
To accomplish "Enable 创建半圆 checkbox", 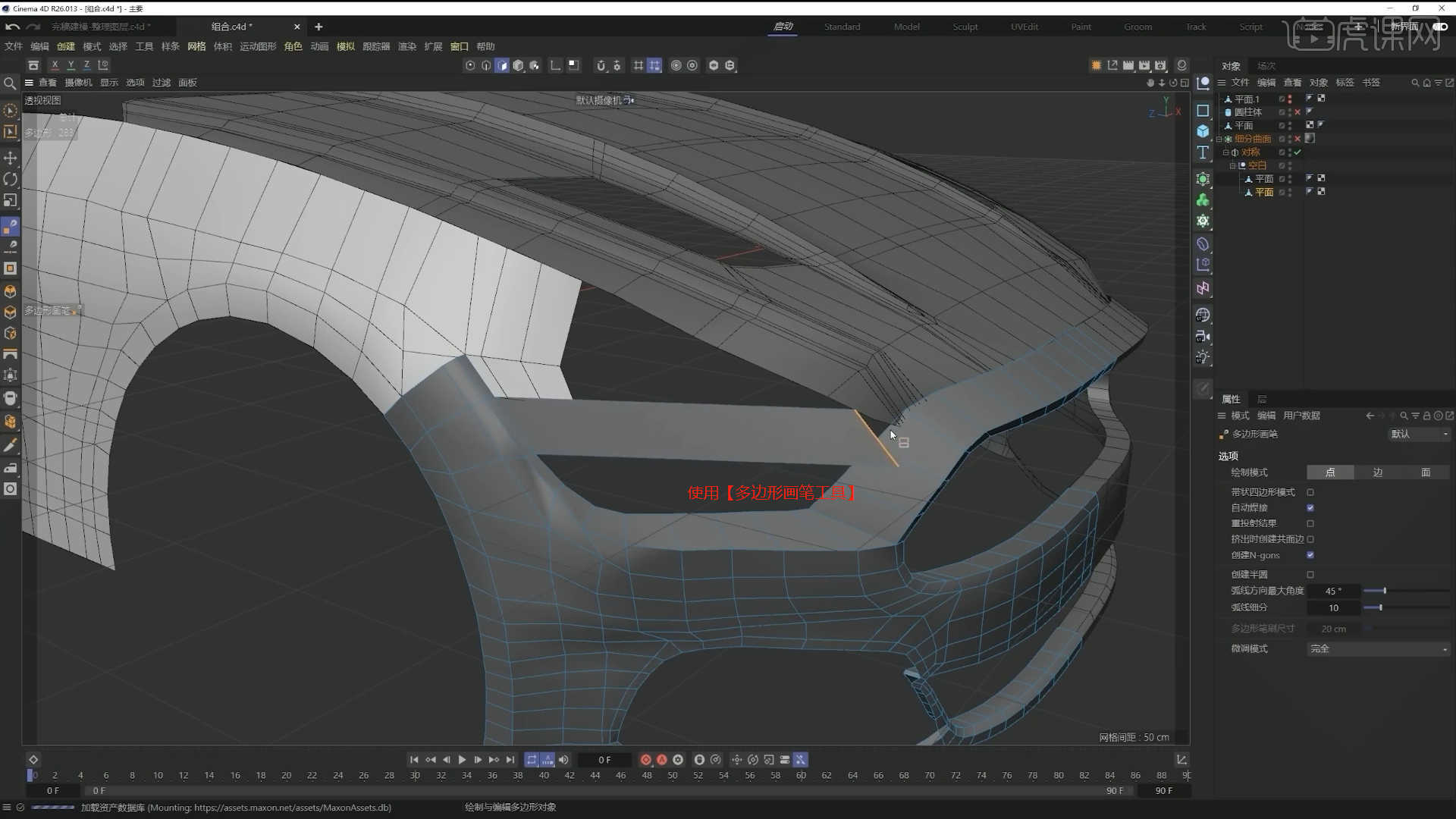I will pyautogui.click(x=1310, y=575).
